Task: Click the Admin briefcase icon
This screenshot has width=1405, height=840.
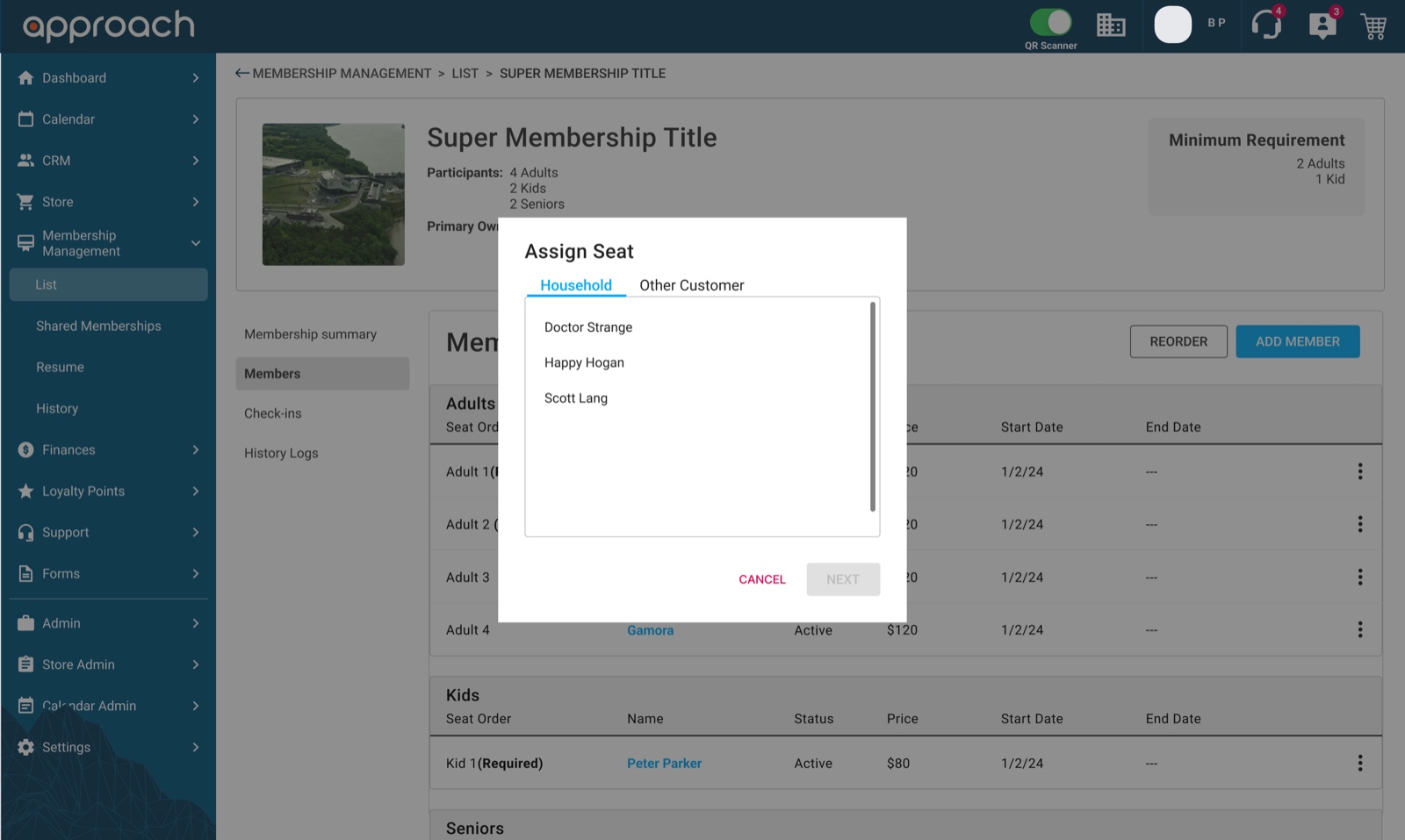Action: [25, 623]
